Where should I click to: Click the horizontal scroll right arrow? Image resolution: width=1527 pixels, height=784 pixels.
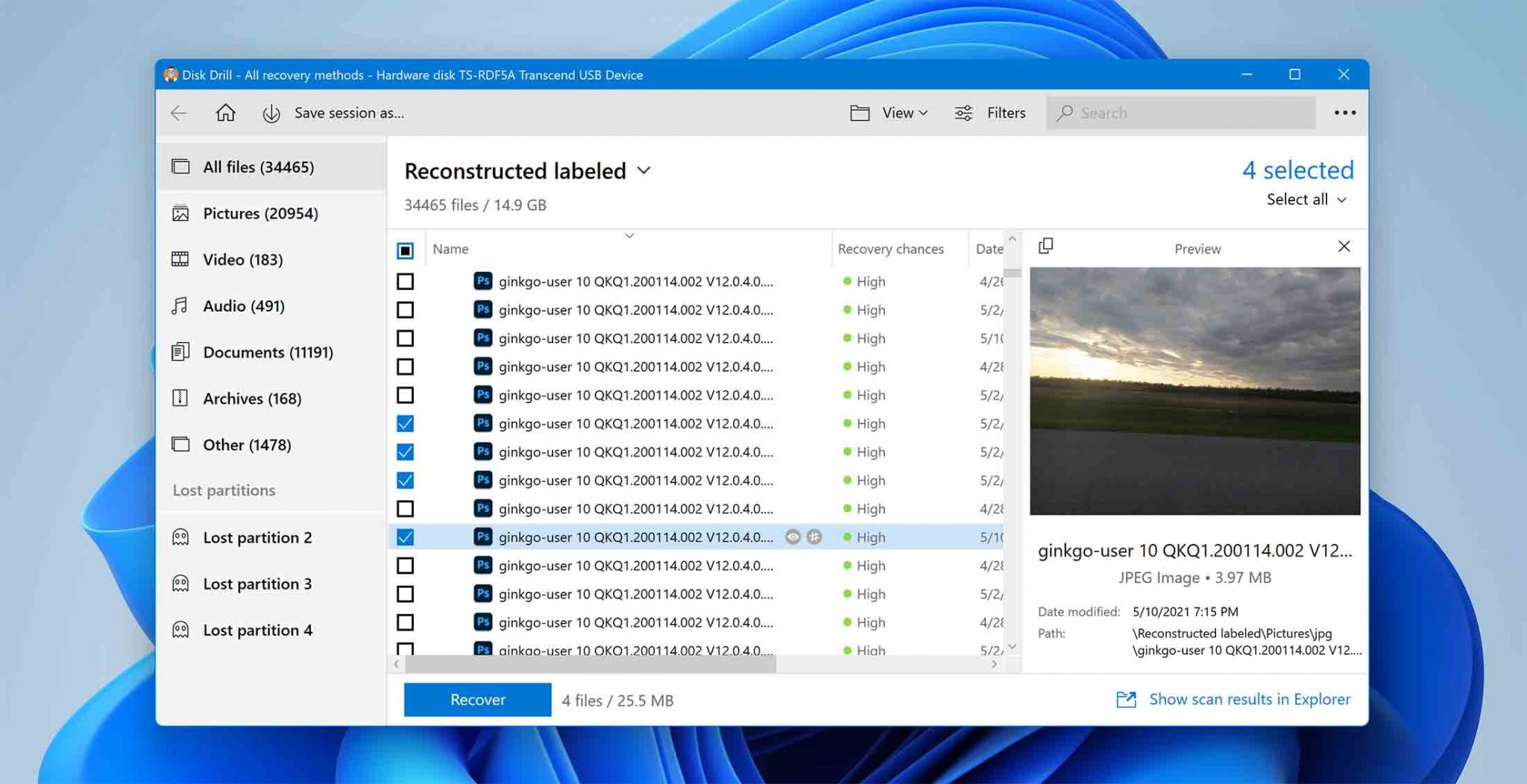[994, 663]
